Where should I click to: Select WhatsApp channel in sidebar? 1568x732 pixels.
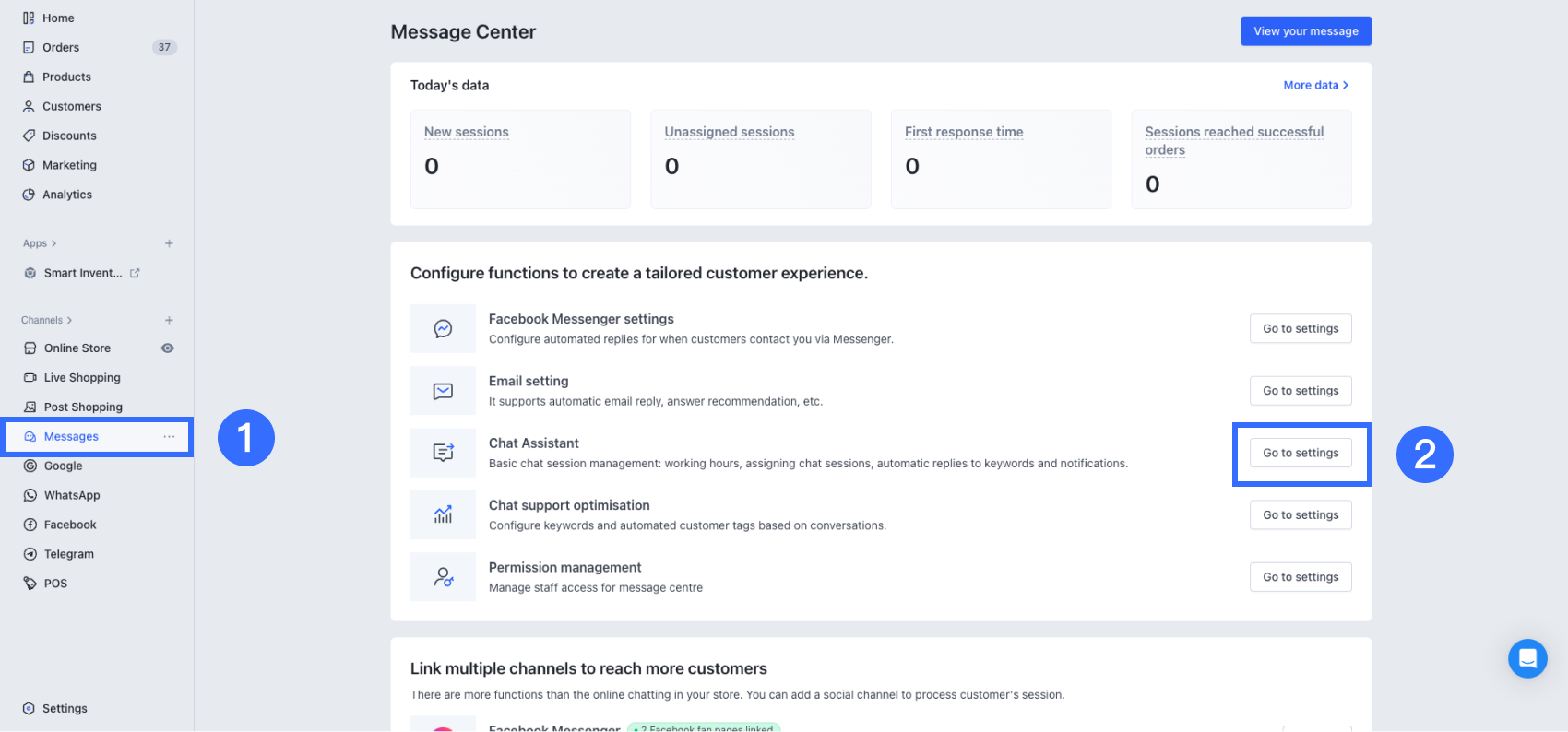(72, 496)
